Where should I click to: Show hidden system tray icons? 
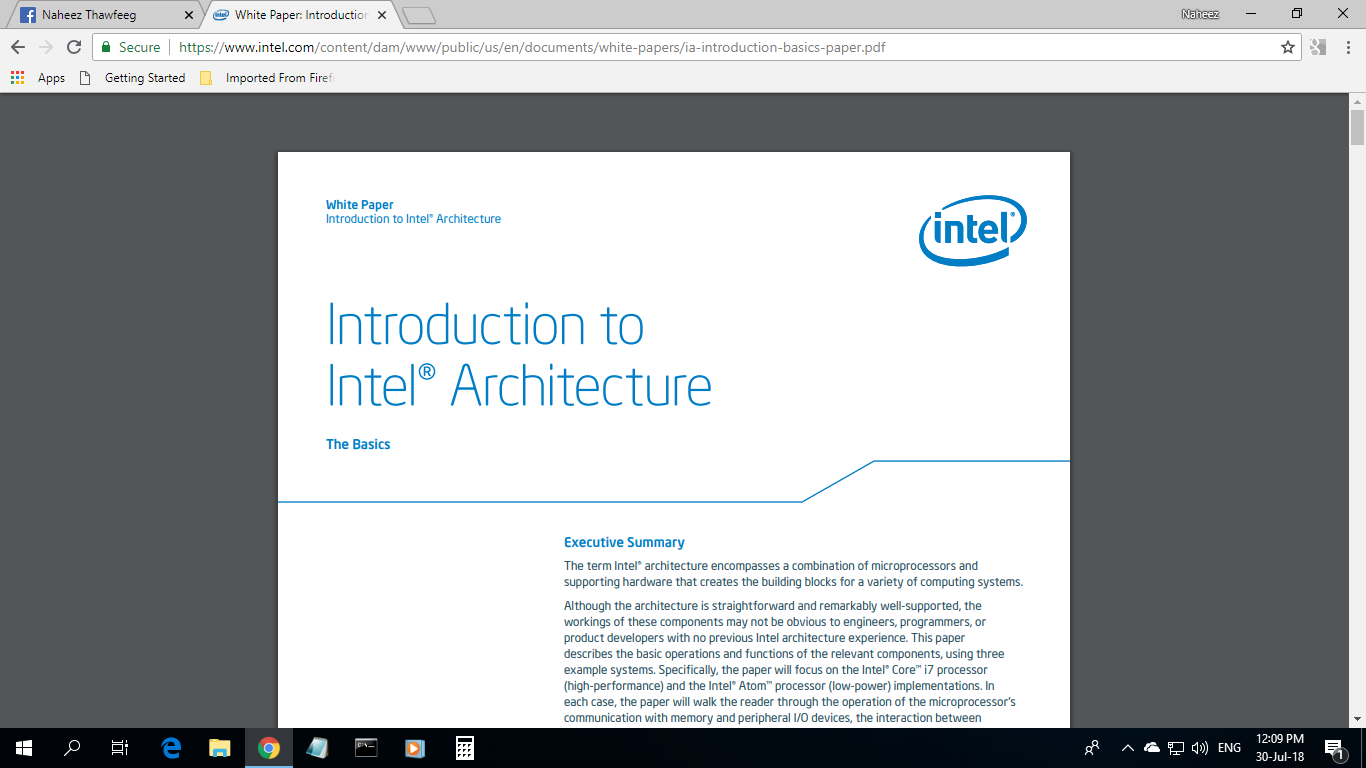(1128, 748)
